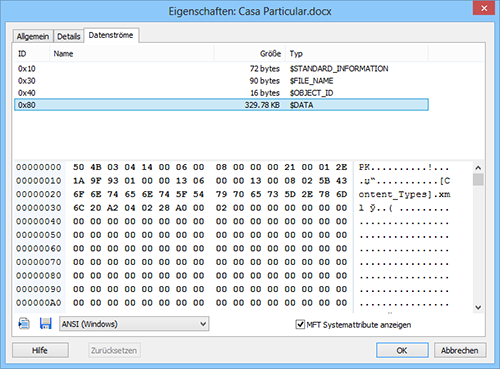
Task: Click the ASCII text starting with 'PK'
Action: pyautogui.click(x=404, y=167)
